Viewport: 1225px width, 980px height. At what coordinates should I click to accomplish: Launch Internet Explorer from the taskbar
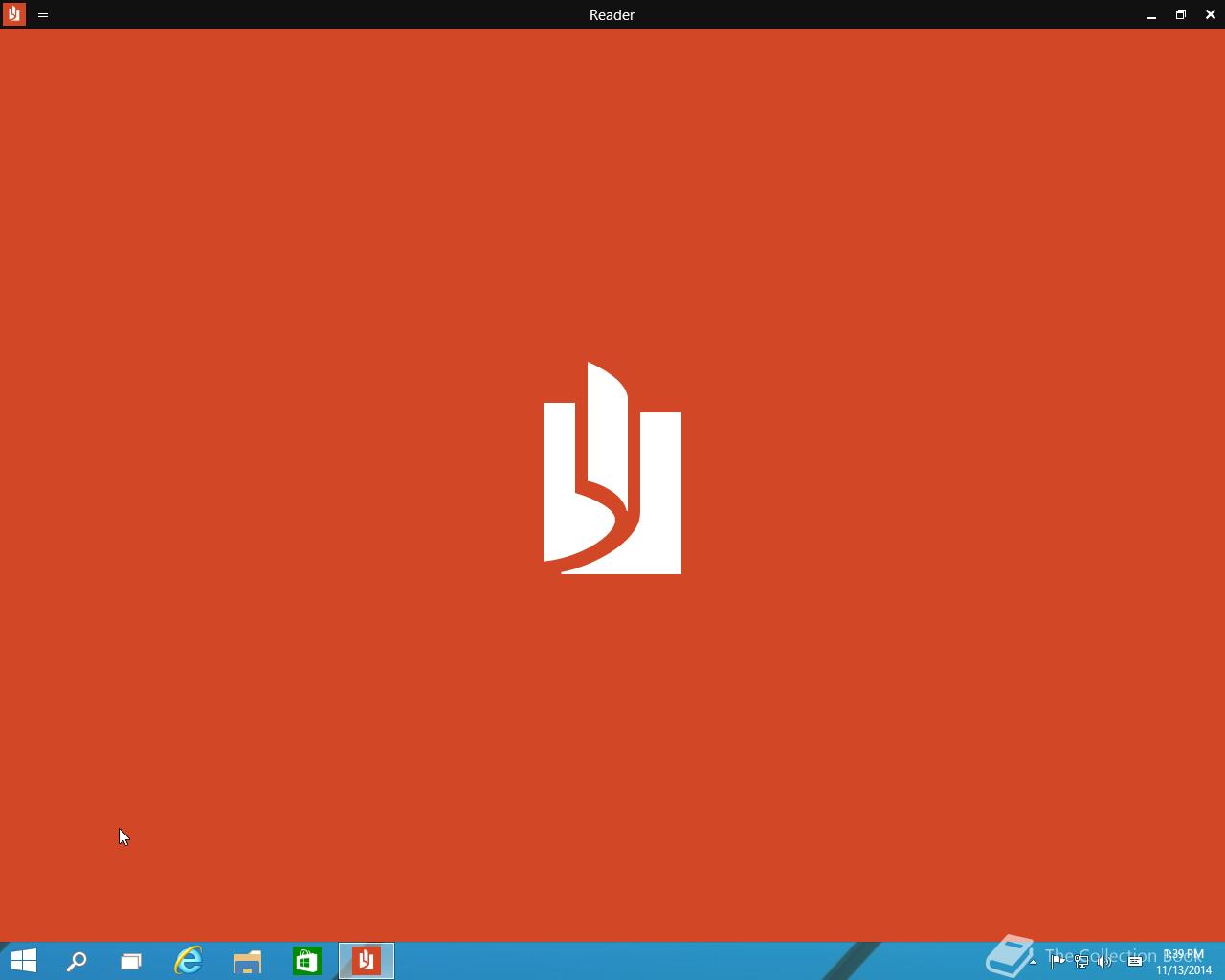point(189,961)
